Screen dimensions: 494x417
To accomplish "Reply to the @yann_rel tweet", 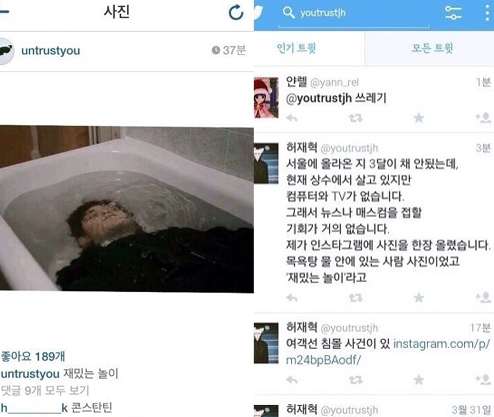I will [x=292, y=118].
